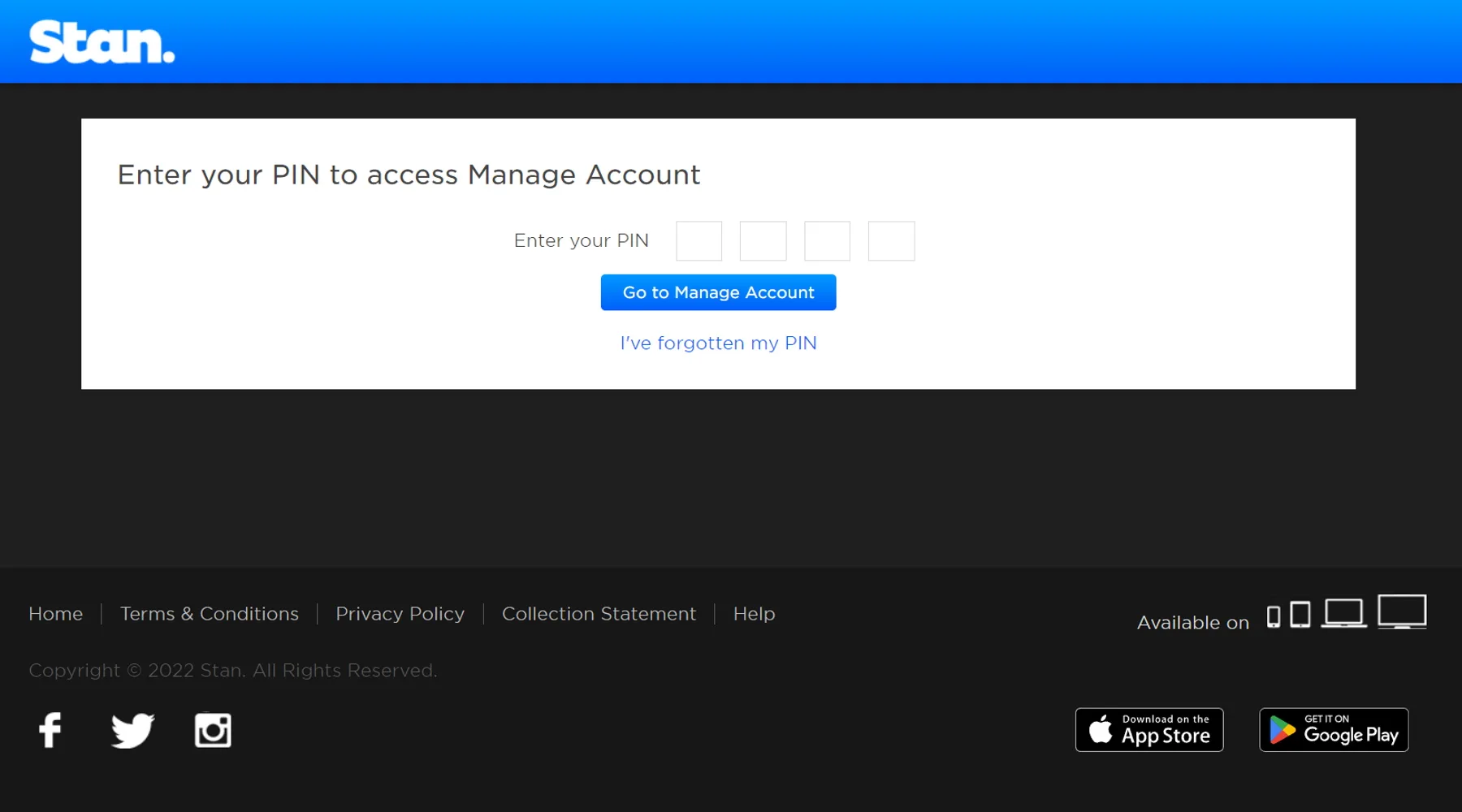Open the Collection Statement link
1462x812 pixels.
click(x=599, y=614)
